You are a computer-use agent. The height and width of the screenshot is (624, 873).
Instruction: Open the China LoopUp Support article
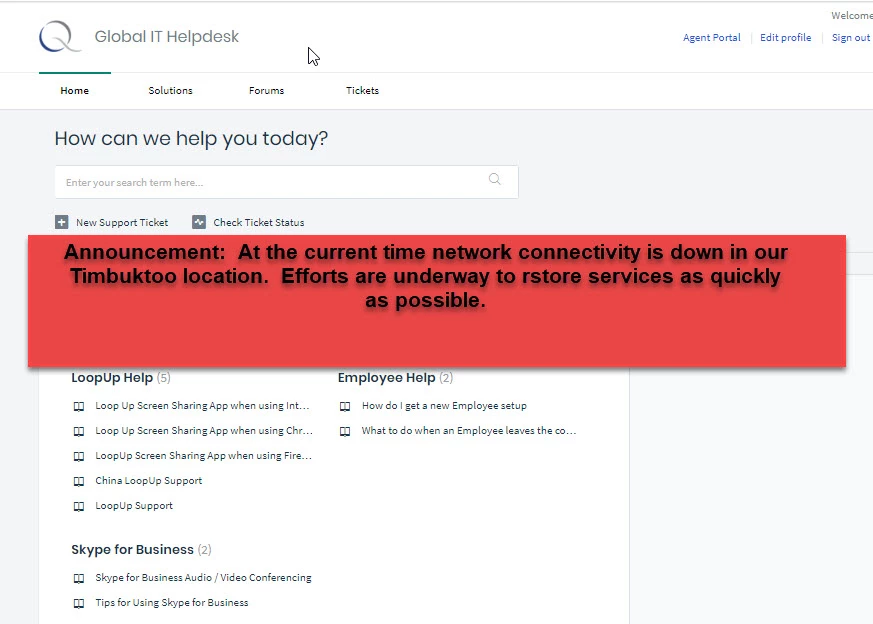[x=149, y=480]
